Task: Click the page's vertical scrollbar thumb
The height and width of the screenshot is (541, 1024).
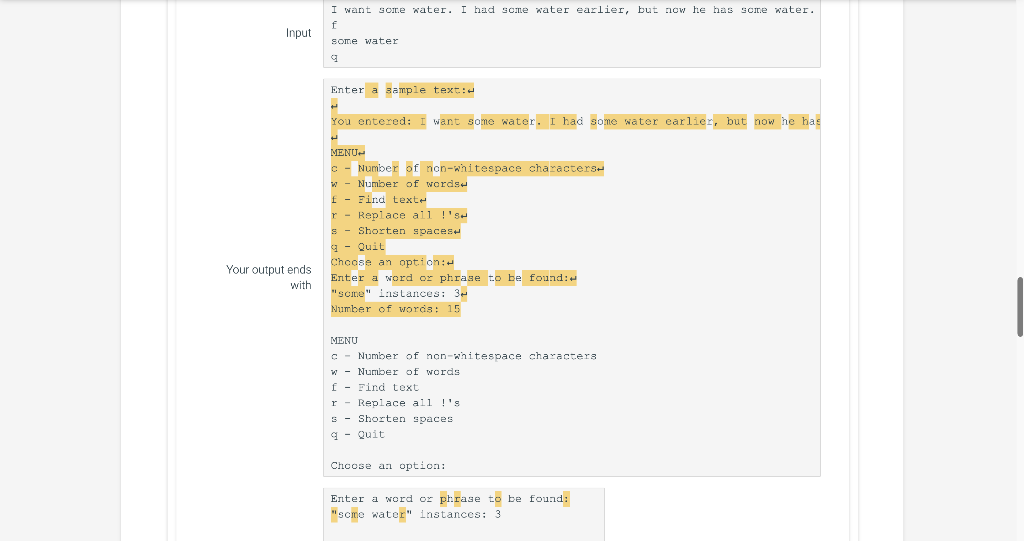Action: click(x=1019, y=307)
